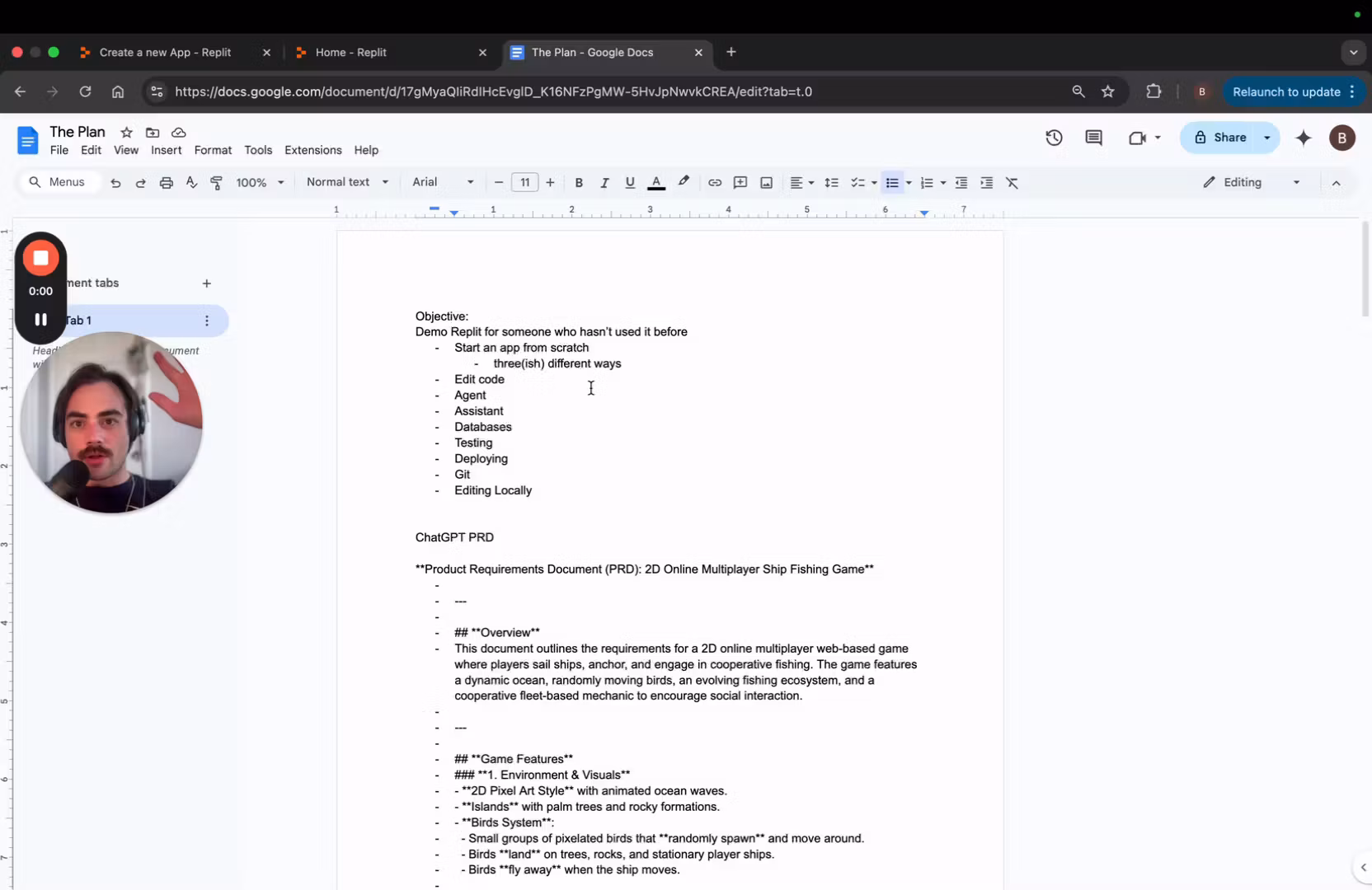
Task: Clear formatting with the toolbar icon
Action: [x=1012, y=183]
